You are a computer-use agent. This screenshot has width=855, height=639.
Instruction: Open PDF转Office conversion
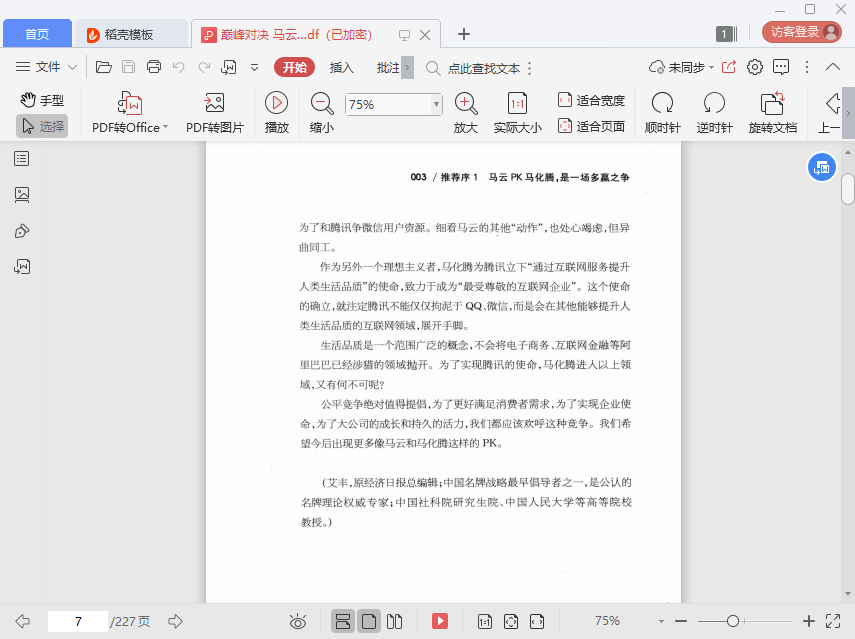pos(130,113)
